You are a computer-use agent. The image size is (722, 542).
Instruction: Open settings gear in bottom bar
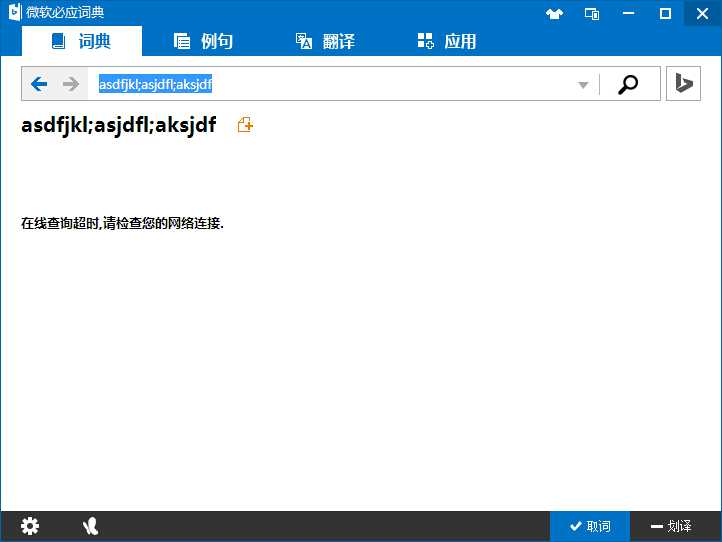[30, 526]
